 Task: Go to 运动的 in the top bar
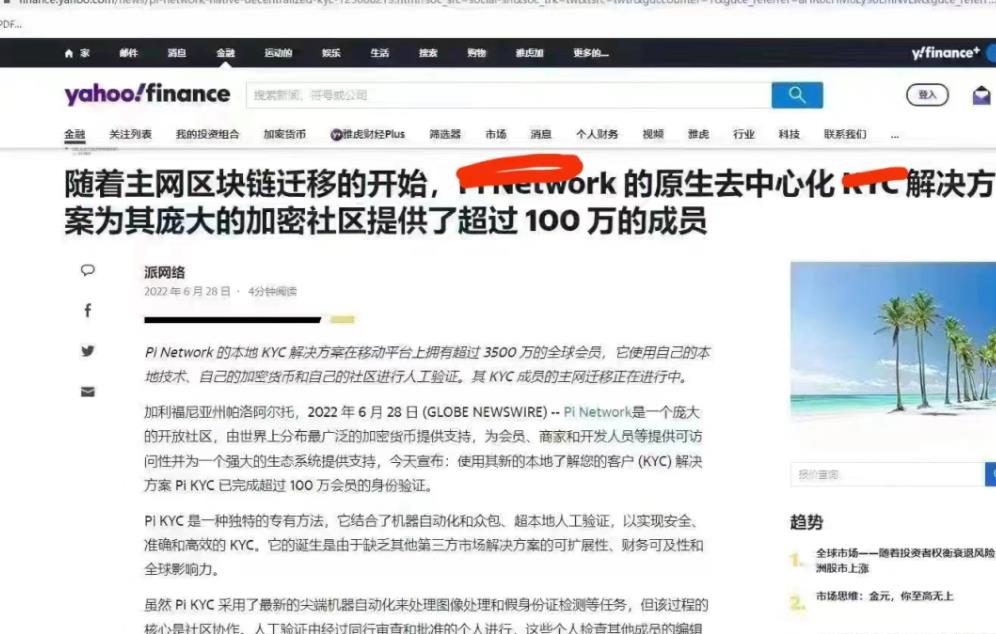pyautogui.click(x=278, y=53)
